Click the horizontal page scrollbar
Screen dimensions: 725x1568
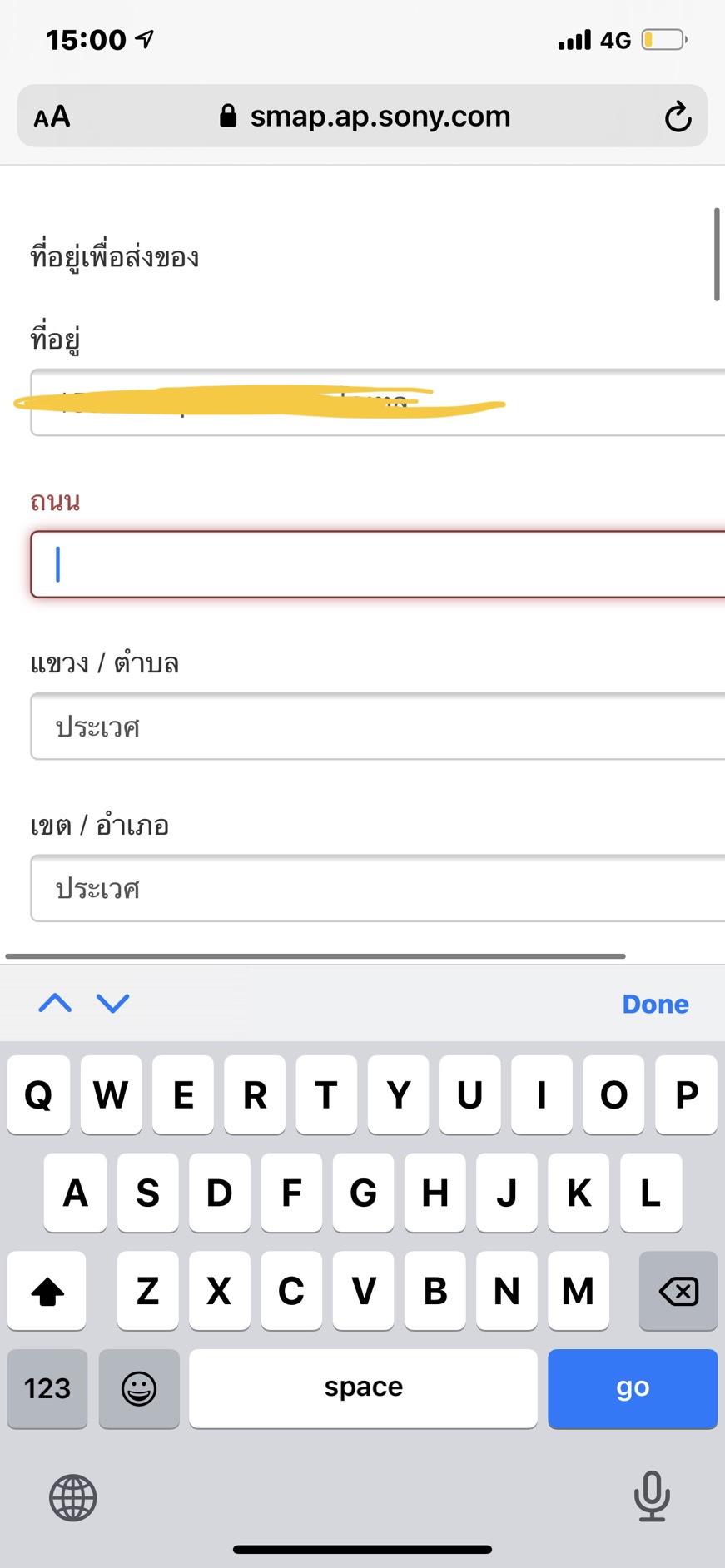[315, 956]
